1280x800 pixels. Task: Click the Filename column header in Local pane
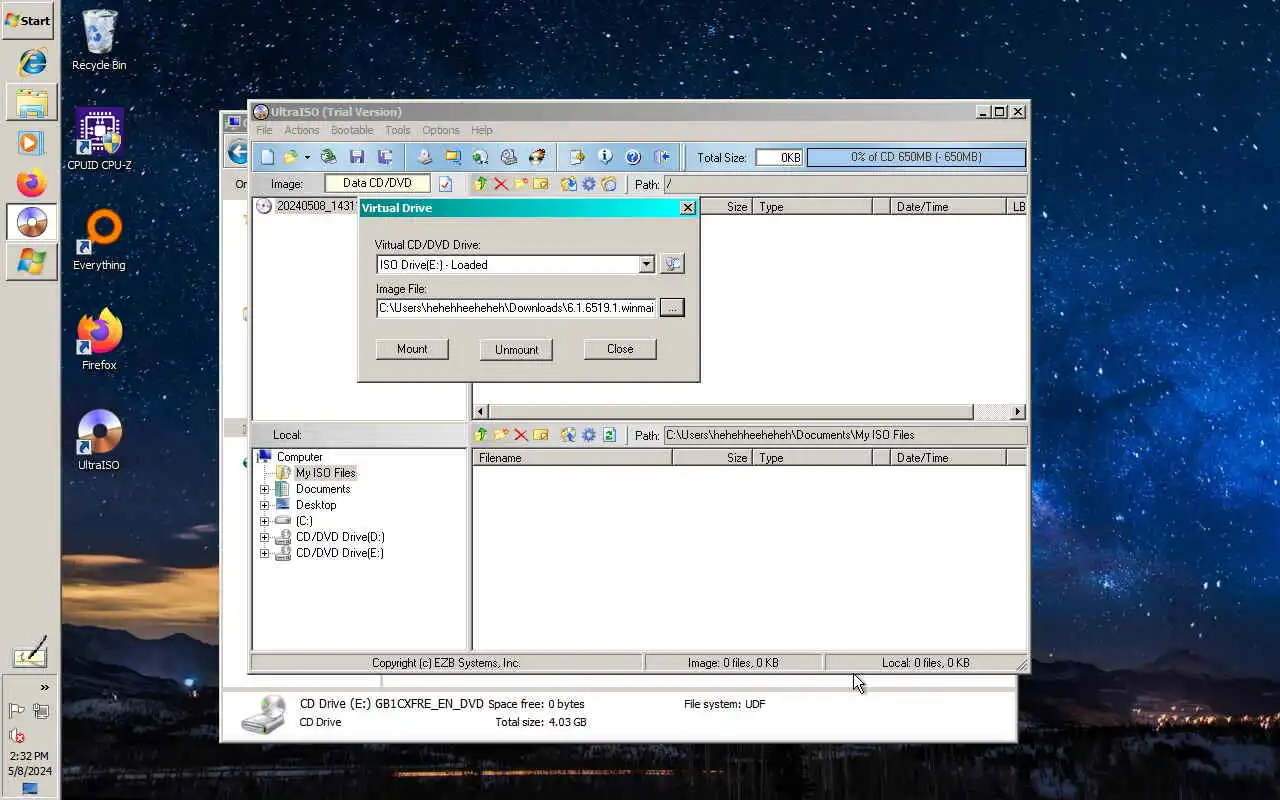(572, 457)
